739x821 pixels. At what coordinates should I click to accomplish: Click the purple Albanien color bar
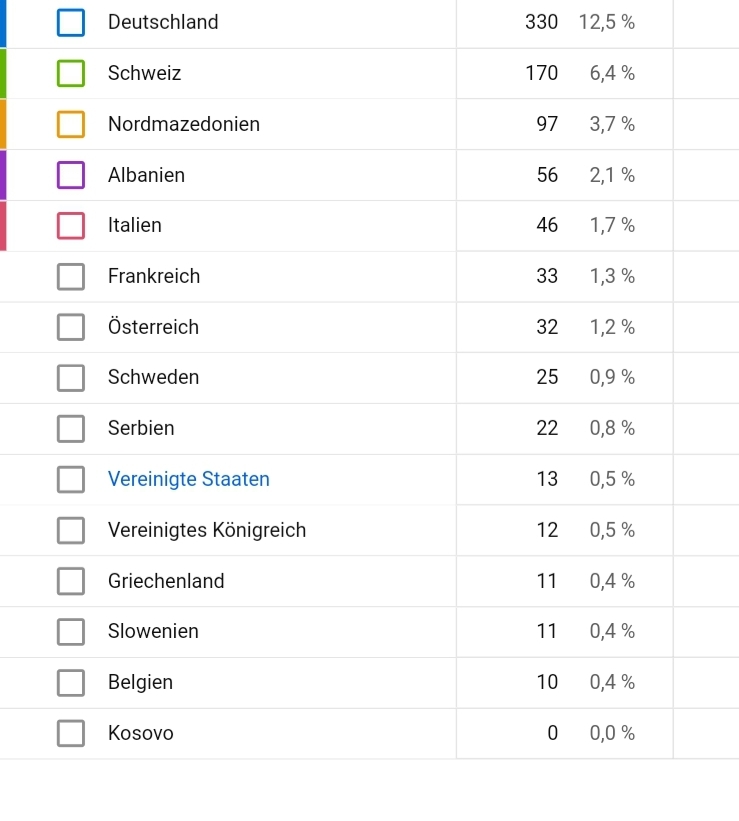point(3,175)
